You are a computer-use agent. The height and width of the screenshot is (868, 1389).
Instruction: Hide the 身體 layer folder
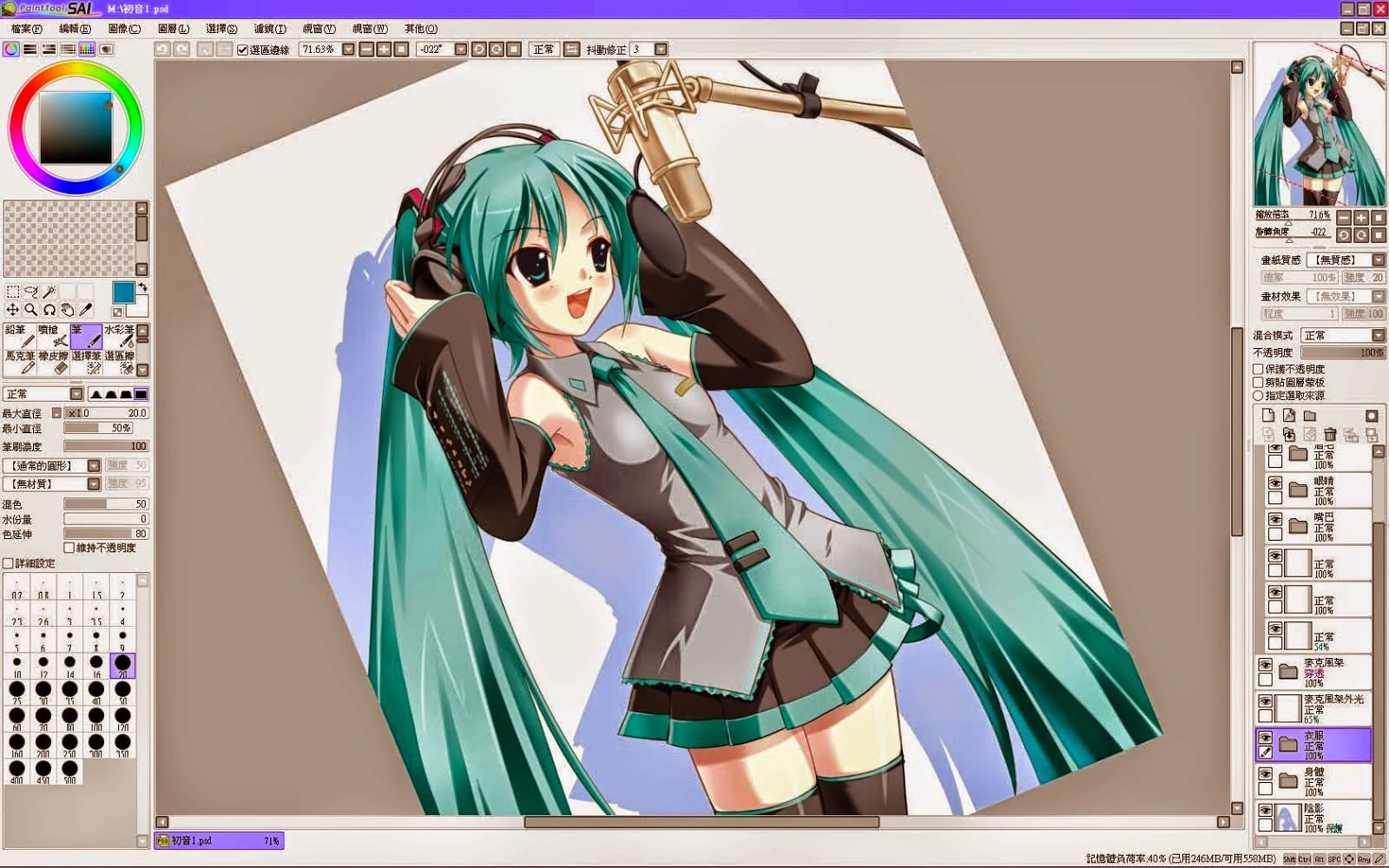pos(1266,774)
